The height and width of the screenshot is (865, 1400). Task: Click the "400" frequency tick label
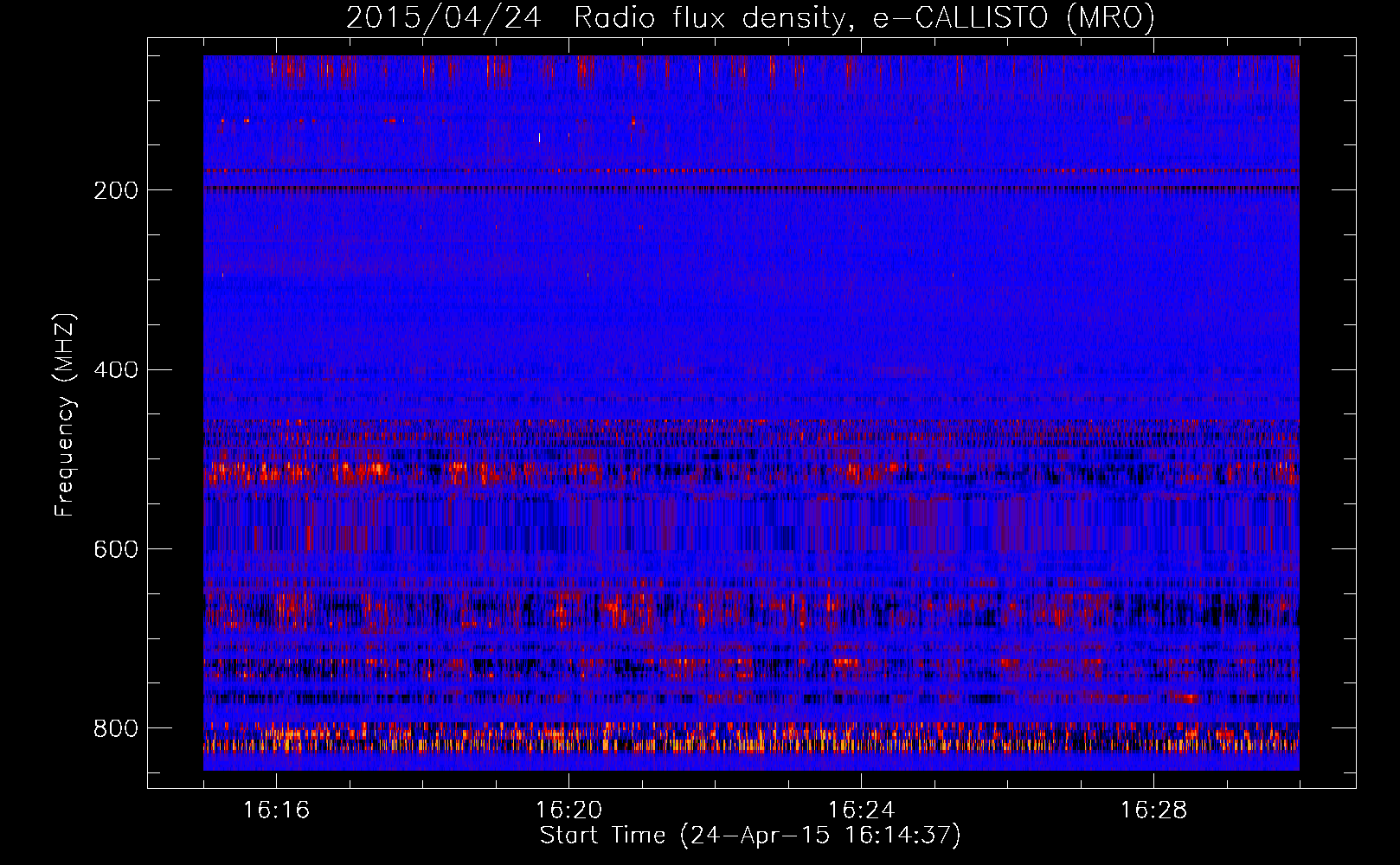click(116, 370)
